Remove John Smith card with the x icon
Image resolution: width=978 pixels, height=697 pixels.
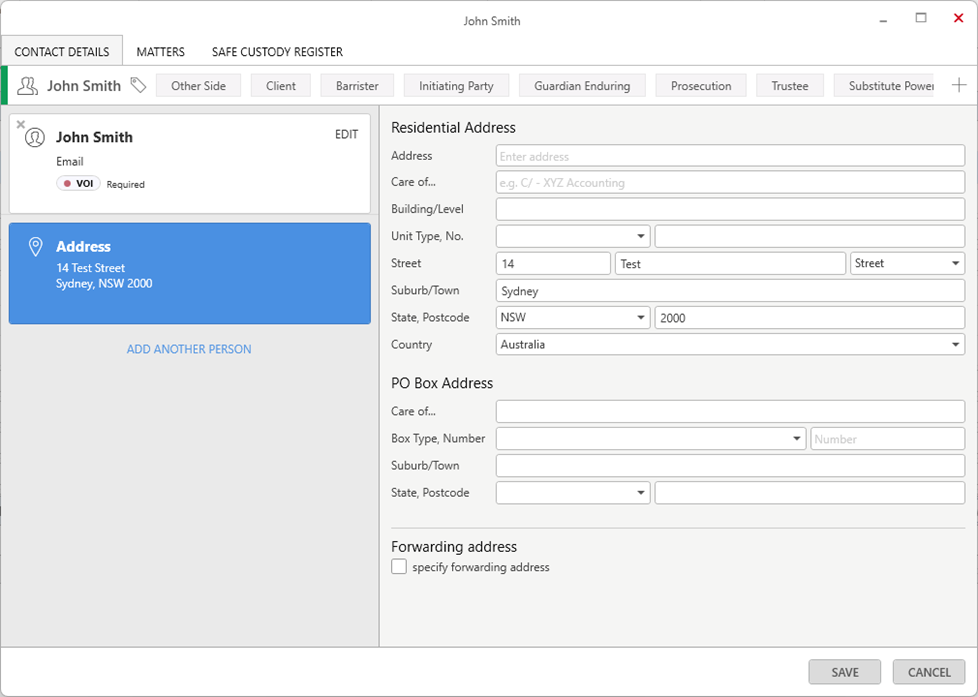click(x=21, y=124)
